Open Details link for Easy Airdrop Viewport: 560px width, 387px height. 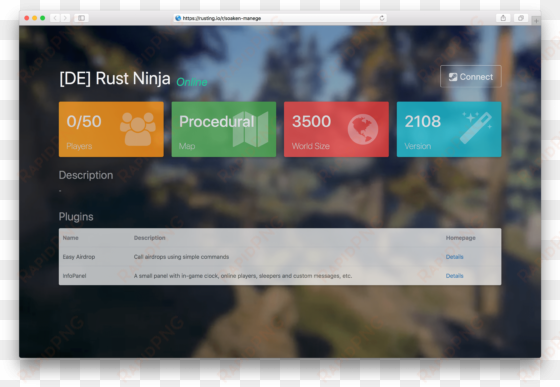454,257
